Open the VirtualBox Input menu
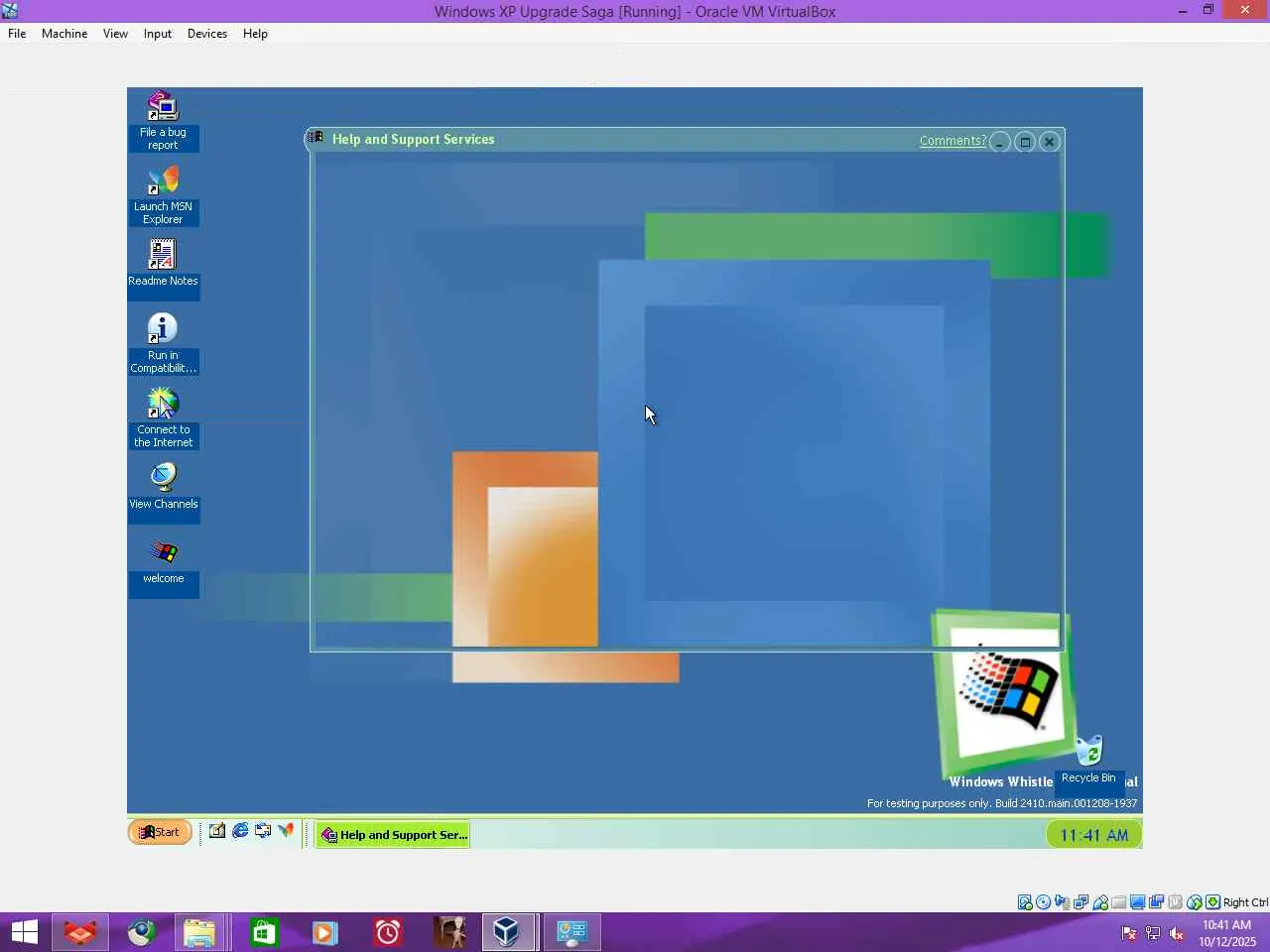Viewport: 1270px width, 952px height. (x=158, y=34)
